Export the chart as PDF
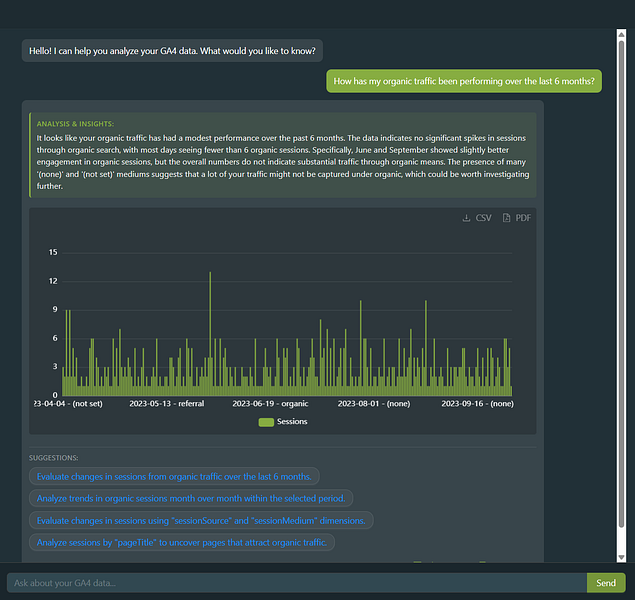Image resolution: width=635 pixels, height=600 pixels. (517, 218)
